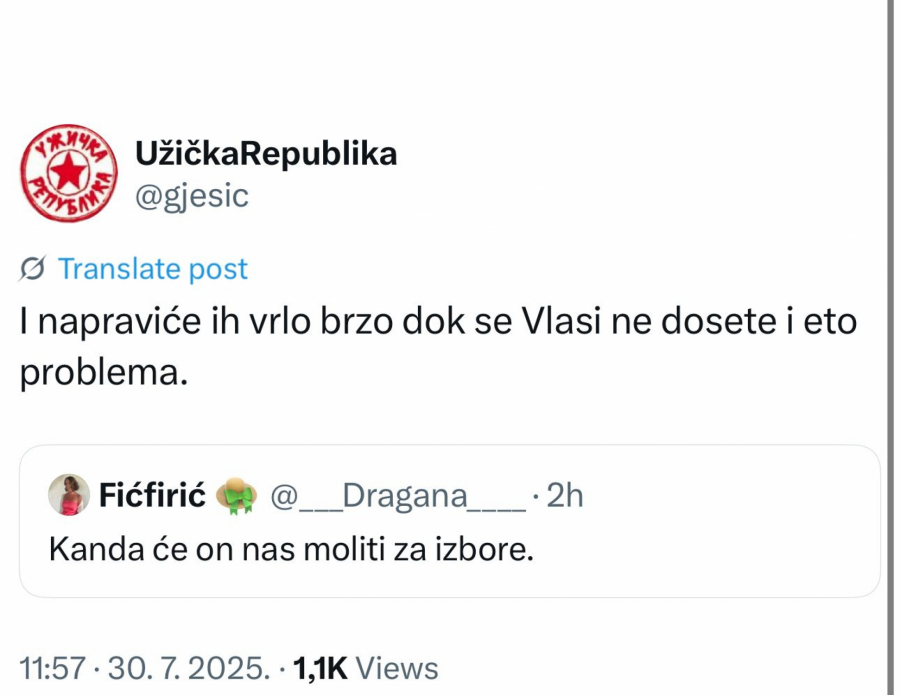Click the UžičkaRepublika display name
The width and height of the screenshot is (900, 695).
[265, 153]
